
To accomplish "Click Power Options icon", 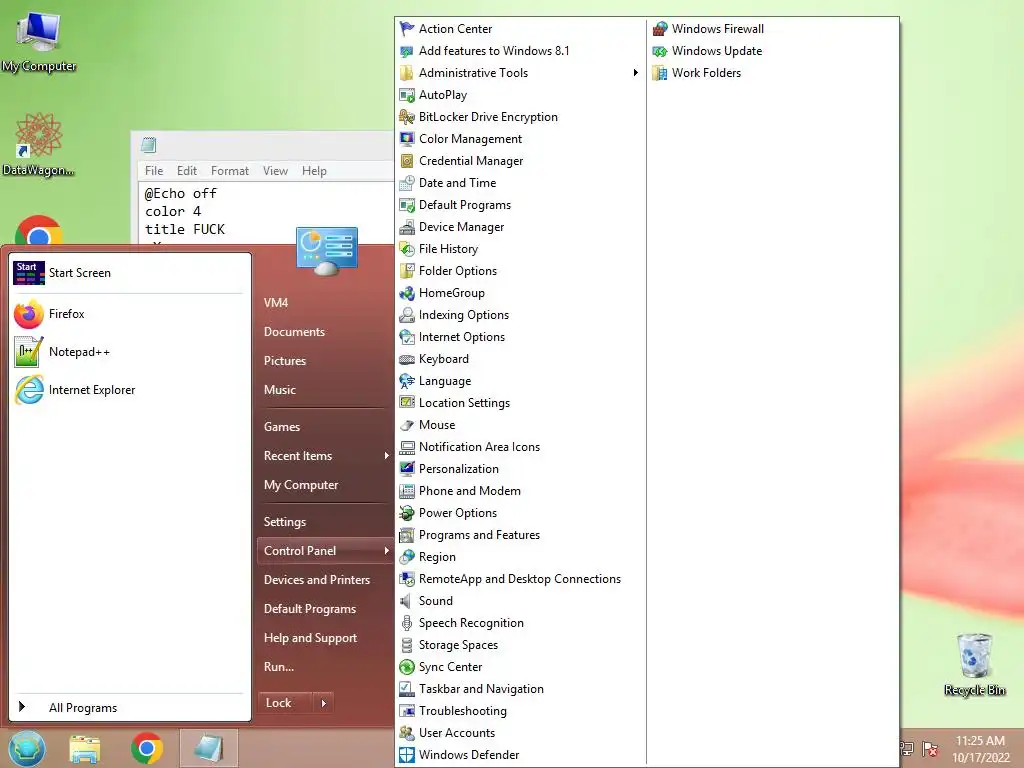I will (407, 513).
